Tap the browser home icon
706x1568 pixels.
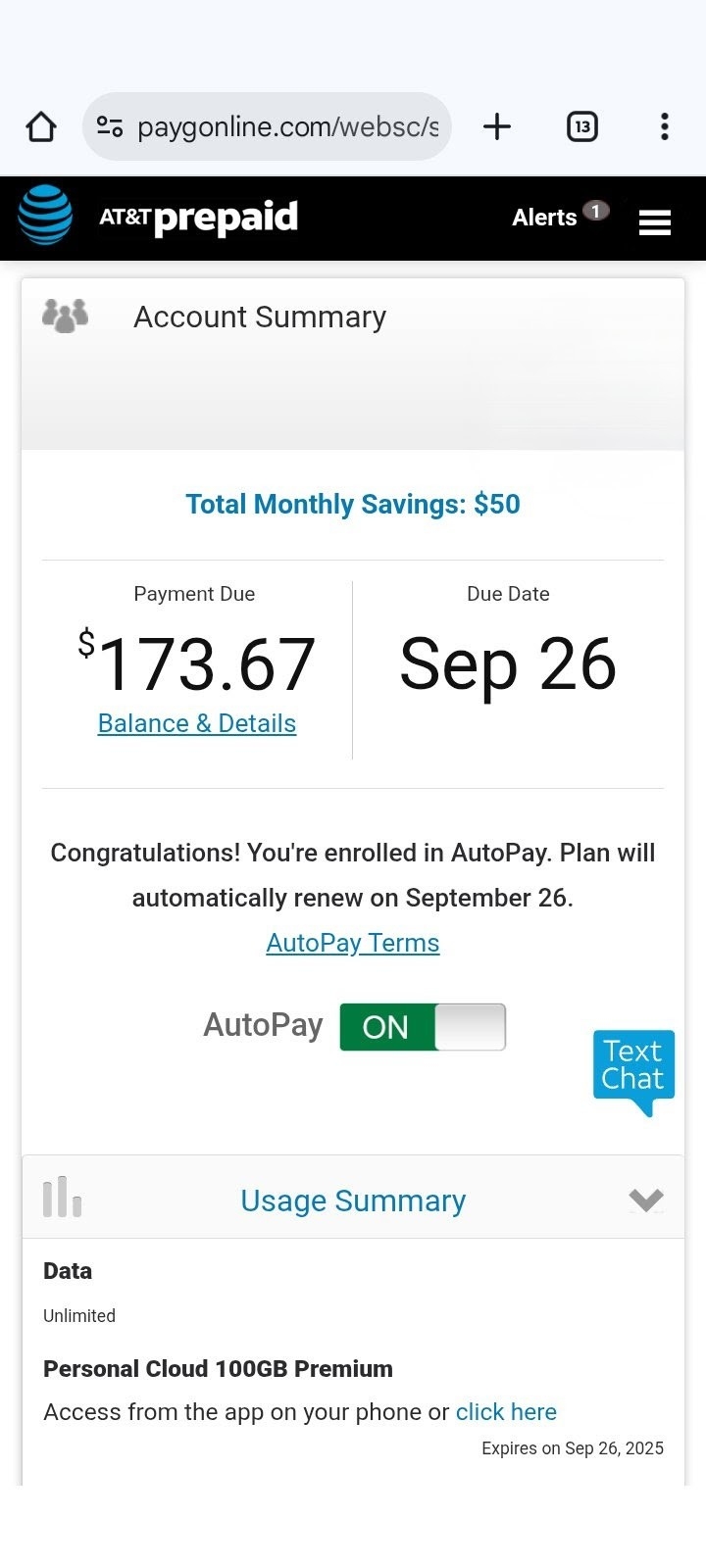click(41, 126)
